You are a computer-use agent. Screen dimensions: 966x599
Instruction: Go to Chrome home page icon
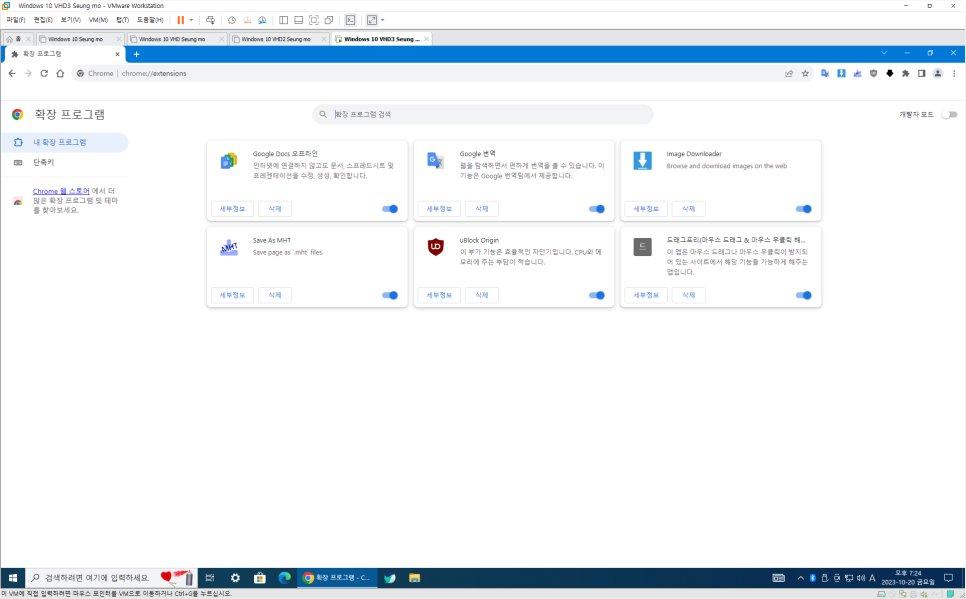click(x=60, y=73)
